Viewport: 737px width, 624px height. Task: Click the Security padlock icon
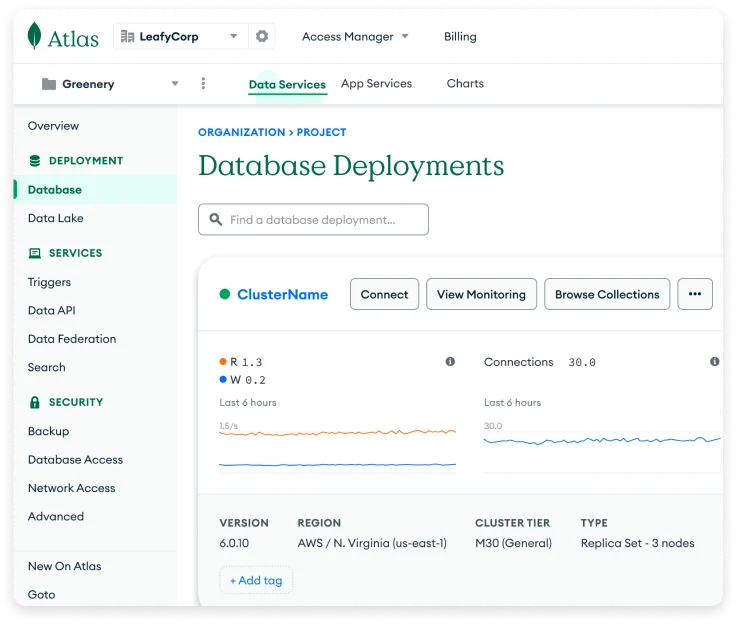(35, 402)
